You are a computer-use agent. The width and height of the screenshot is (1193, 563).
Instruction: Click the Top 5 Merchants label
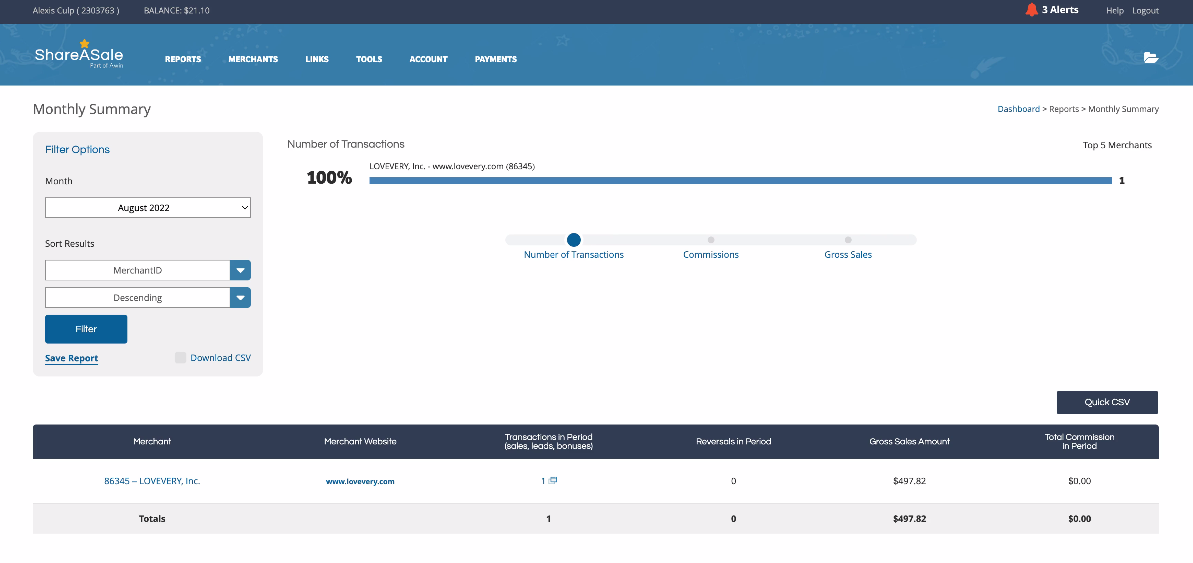[x=1117, y=145]
